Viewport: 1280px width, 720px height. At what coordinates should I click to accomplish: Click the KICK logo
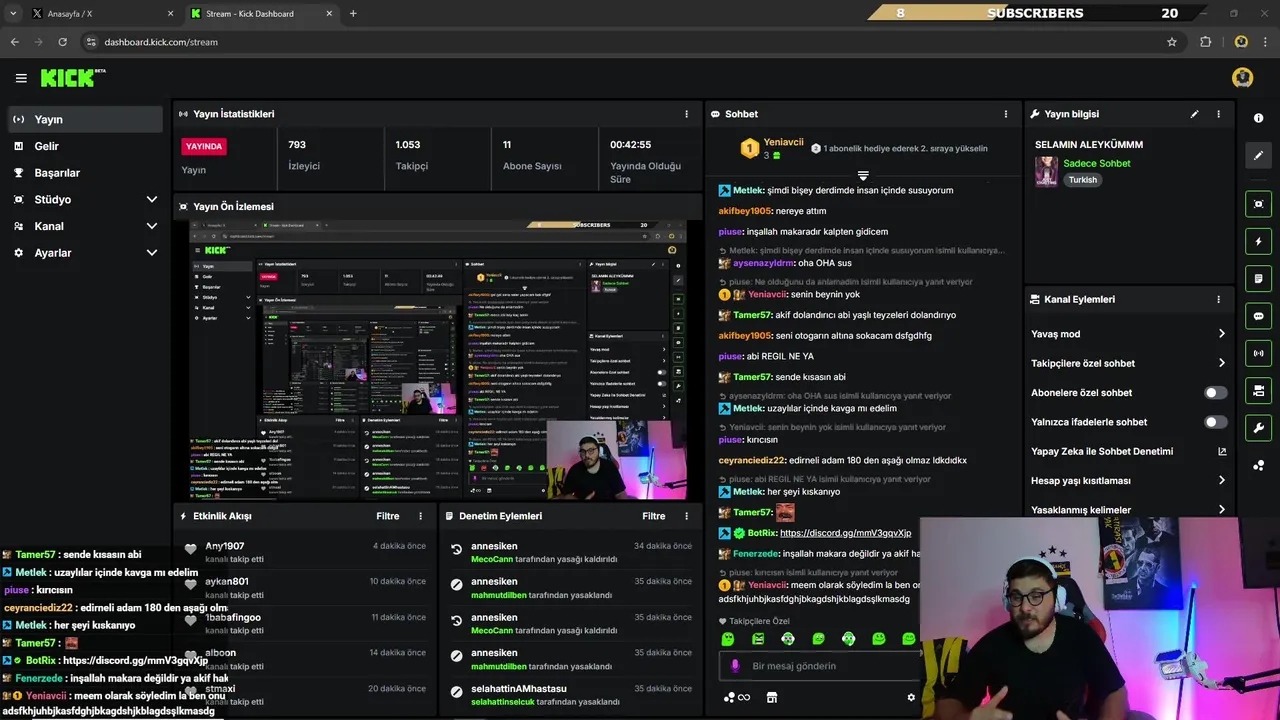click(72, 78)
